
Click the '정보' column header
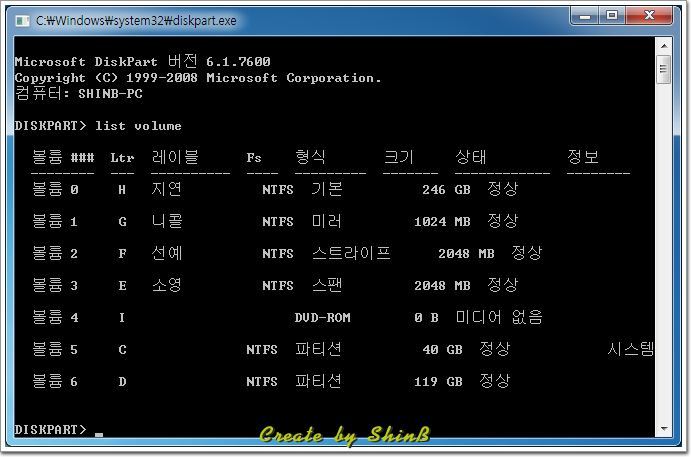point(583,157)
